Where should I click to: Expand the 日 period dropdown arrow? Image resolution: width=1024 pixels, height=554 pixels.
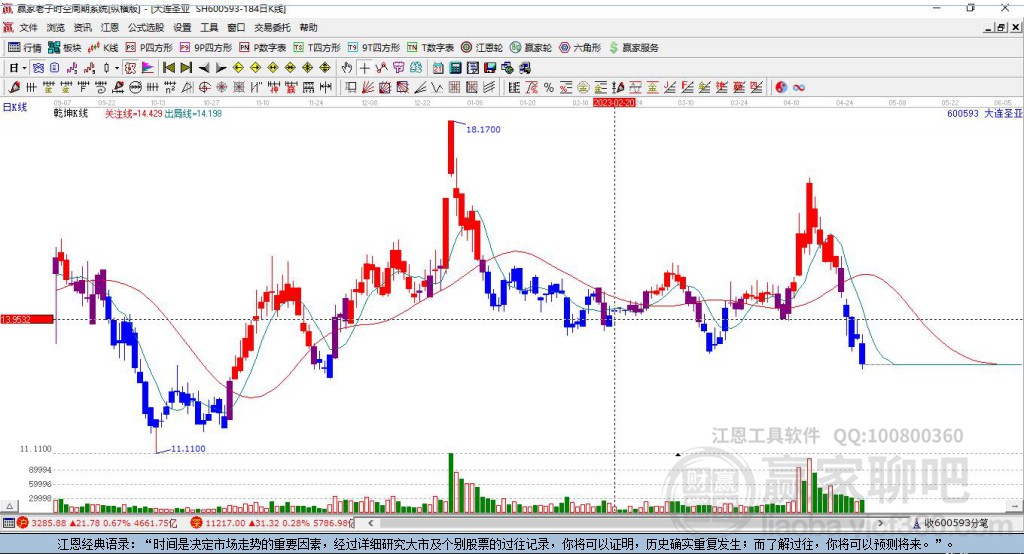click(x=24, y=68)
